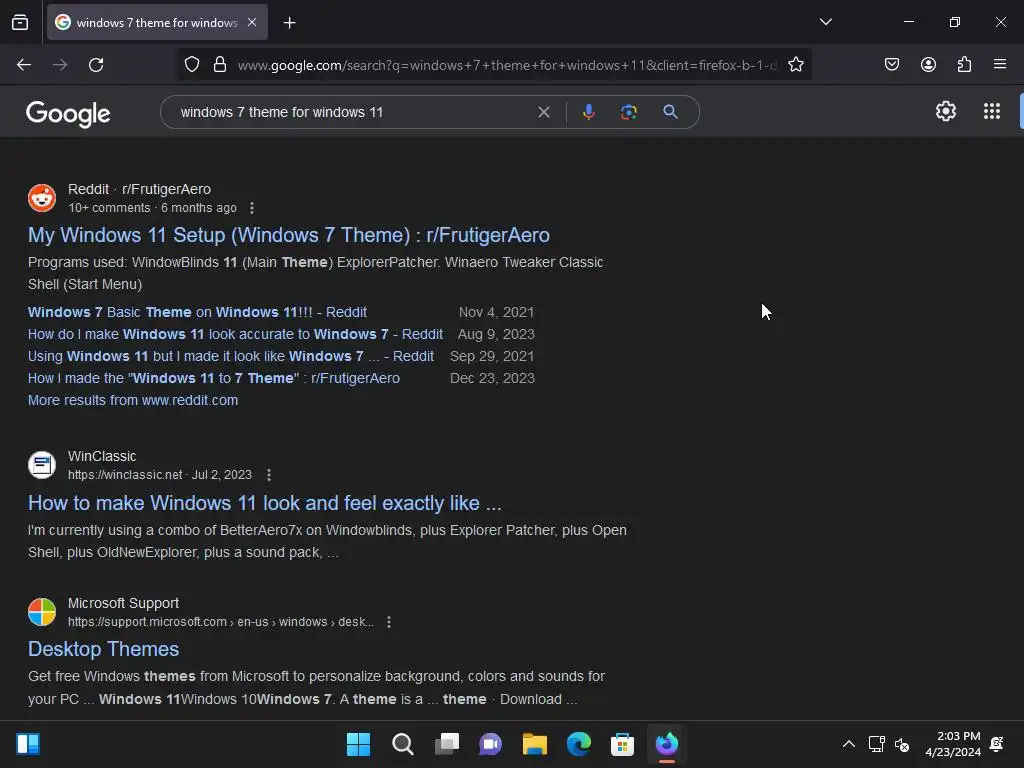Open 'How to make Windows 11 look and feel' result

click(264, 503)
